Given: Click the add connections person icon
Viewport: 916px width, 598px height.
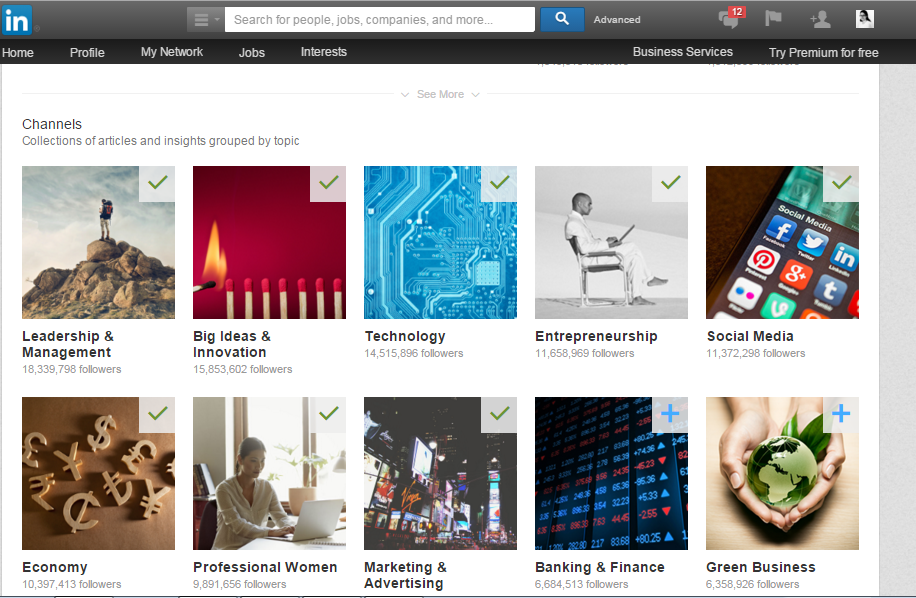Looking at the screenshot, I should pyautogui.click(x=820, y=19).
